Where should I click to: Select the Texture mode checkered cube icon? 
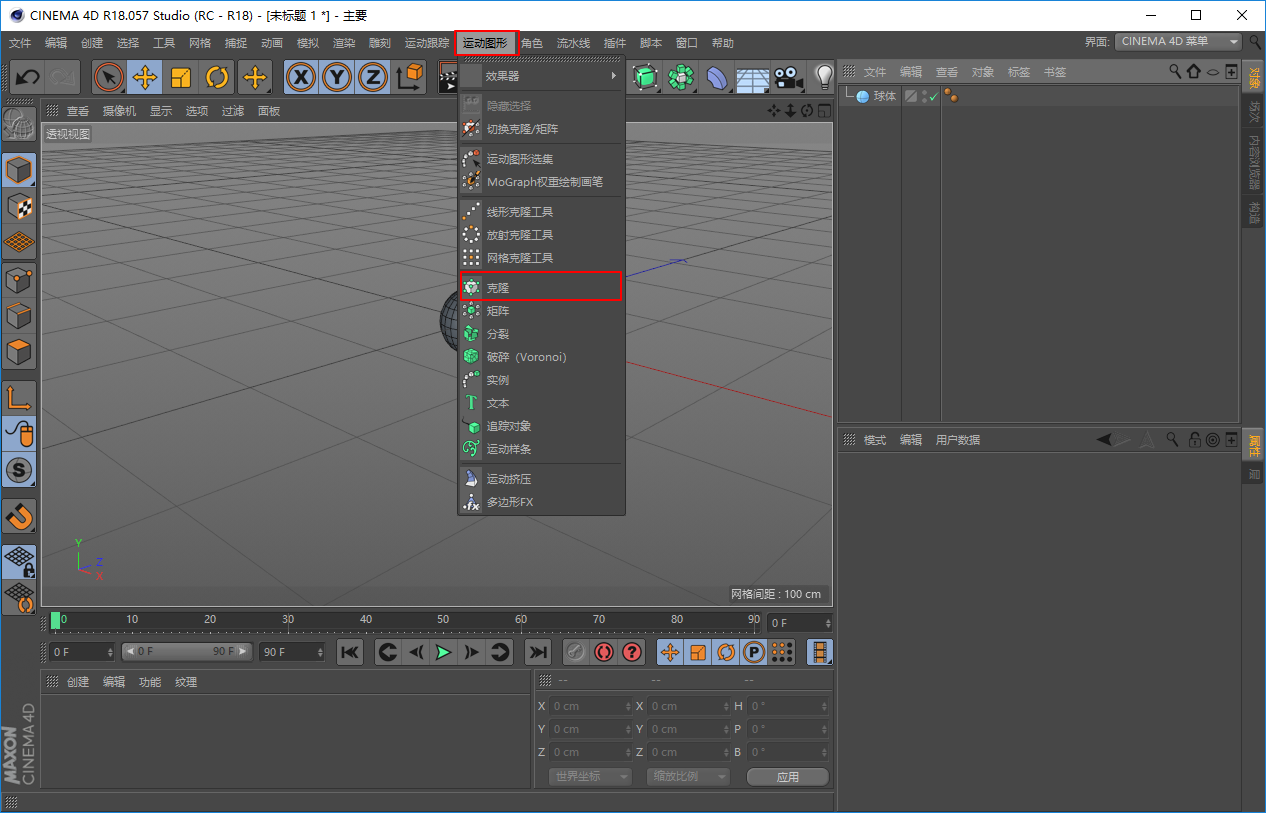coord(19,207)
